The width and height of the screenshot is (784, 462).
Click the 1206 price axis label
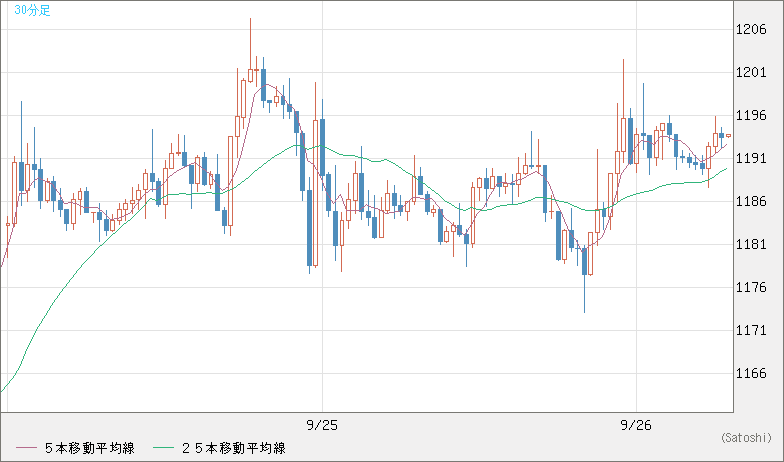(751, 30)
